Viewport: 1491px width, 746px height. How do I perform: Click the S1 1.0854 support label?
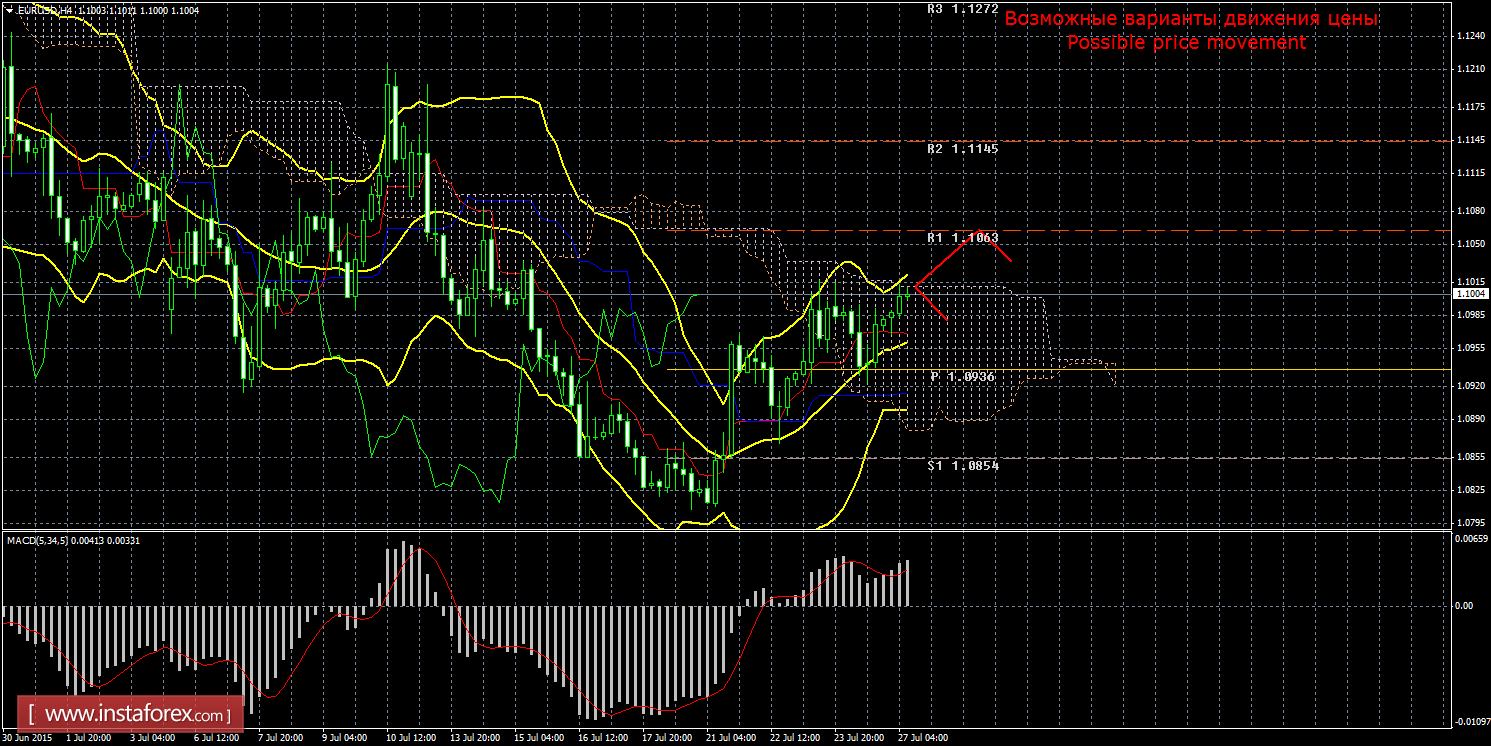point(962,466)
